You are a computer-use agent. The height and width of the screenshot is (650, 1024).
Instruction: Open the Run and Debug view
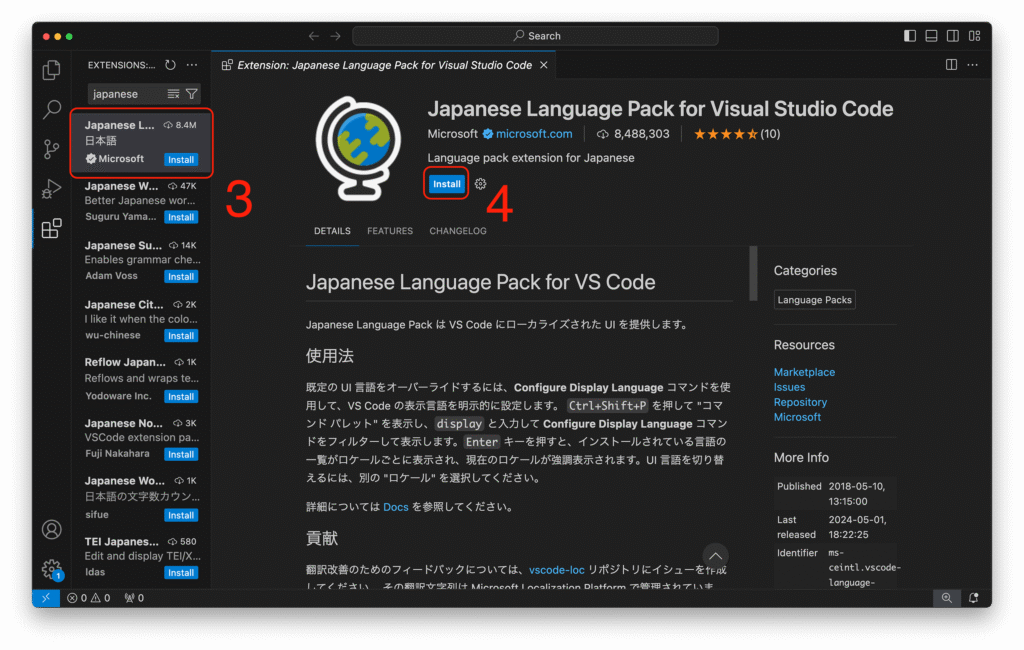tap(52, 189)
